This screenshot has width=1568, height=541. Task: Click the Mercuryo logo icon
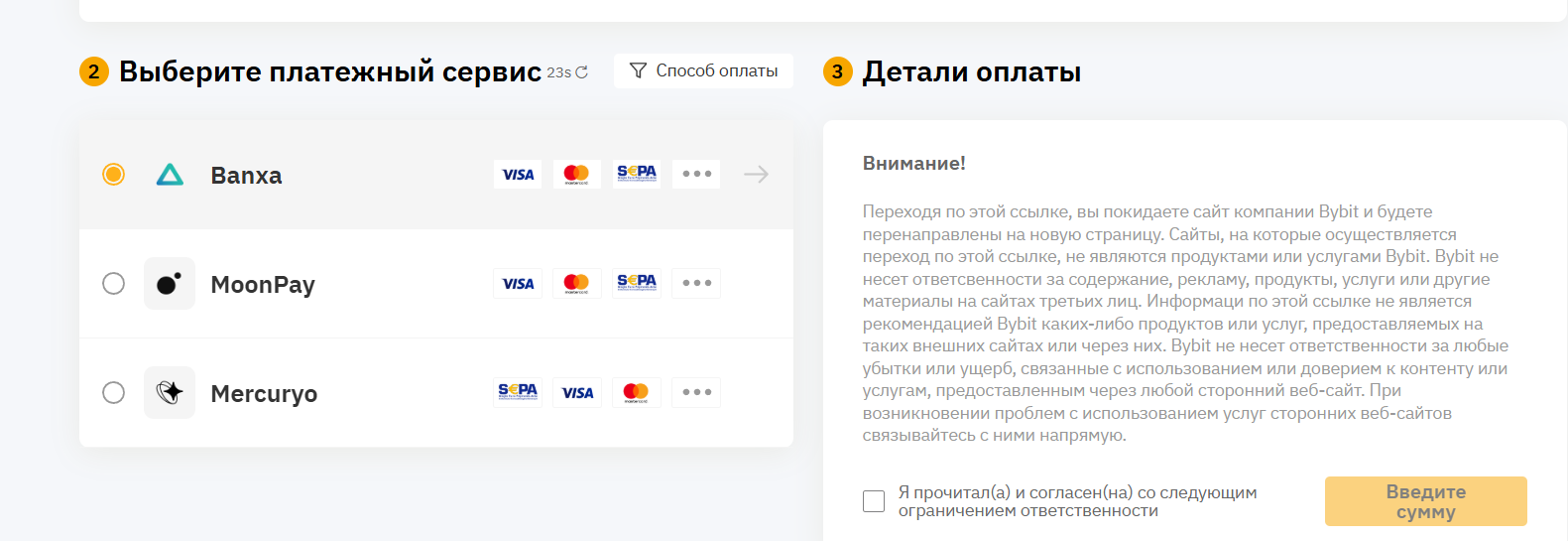pyautogui.click(x=170, y=393)
